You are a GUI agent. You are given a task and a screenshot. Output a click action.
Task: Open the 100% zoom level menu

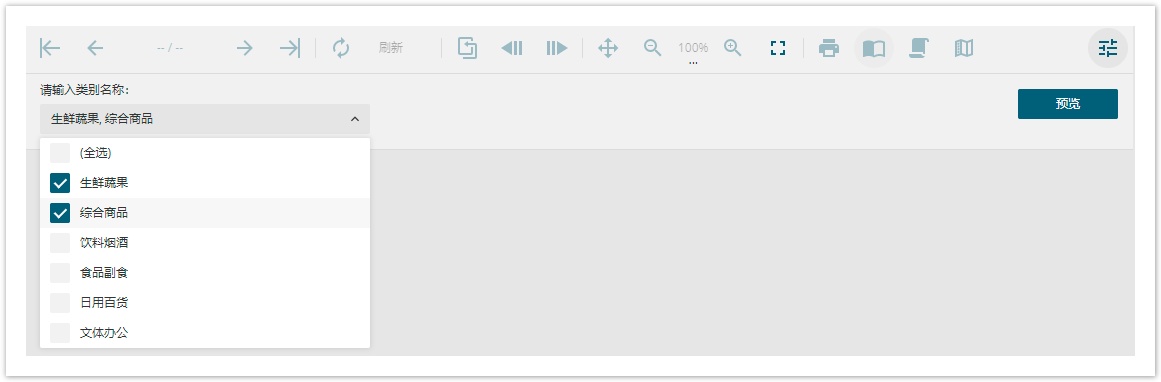(693, 49)
